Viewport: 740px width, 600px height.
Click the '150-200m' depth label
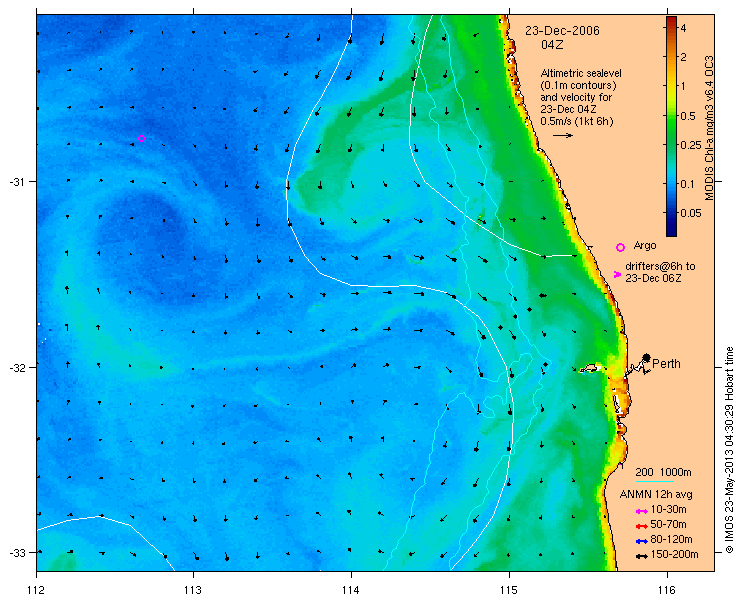pyautogui.click(x=674, y=555)
